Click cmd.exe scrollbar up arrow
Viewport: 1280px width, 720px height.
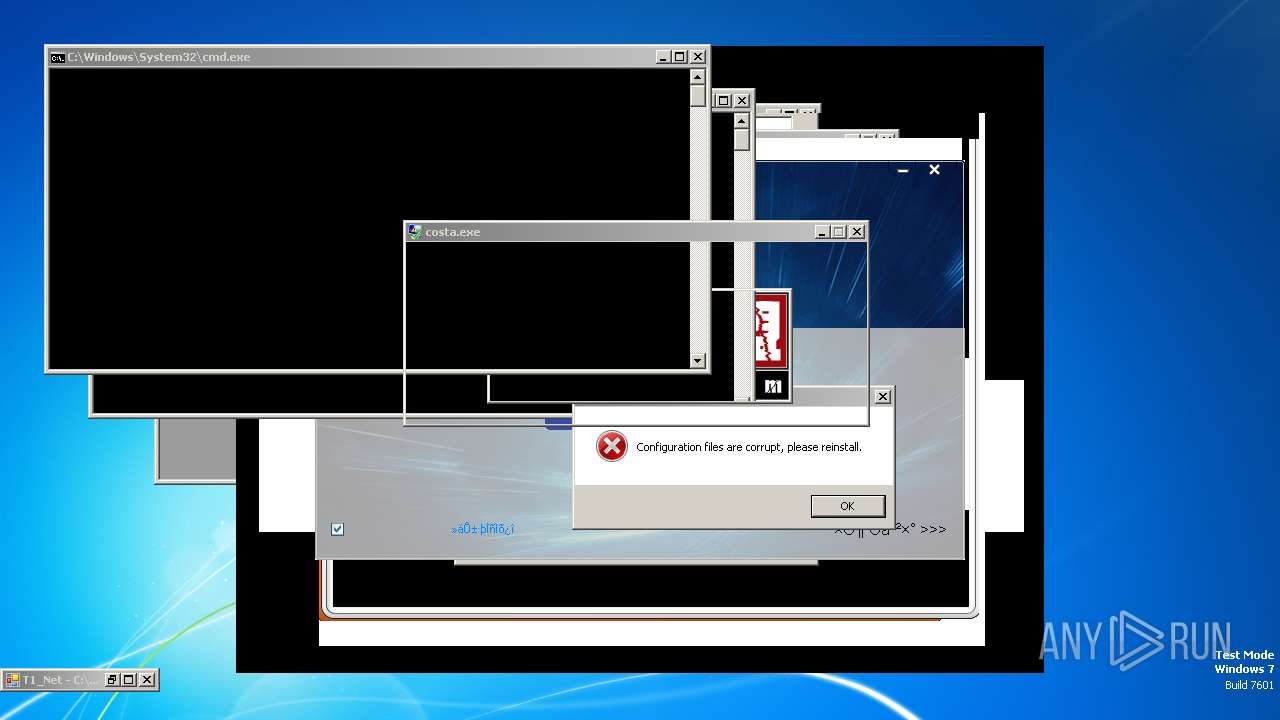click(698, 77)
